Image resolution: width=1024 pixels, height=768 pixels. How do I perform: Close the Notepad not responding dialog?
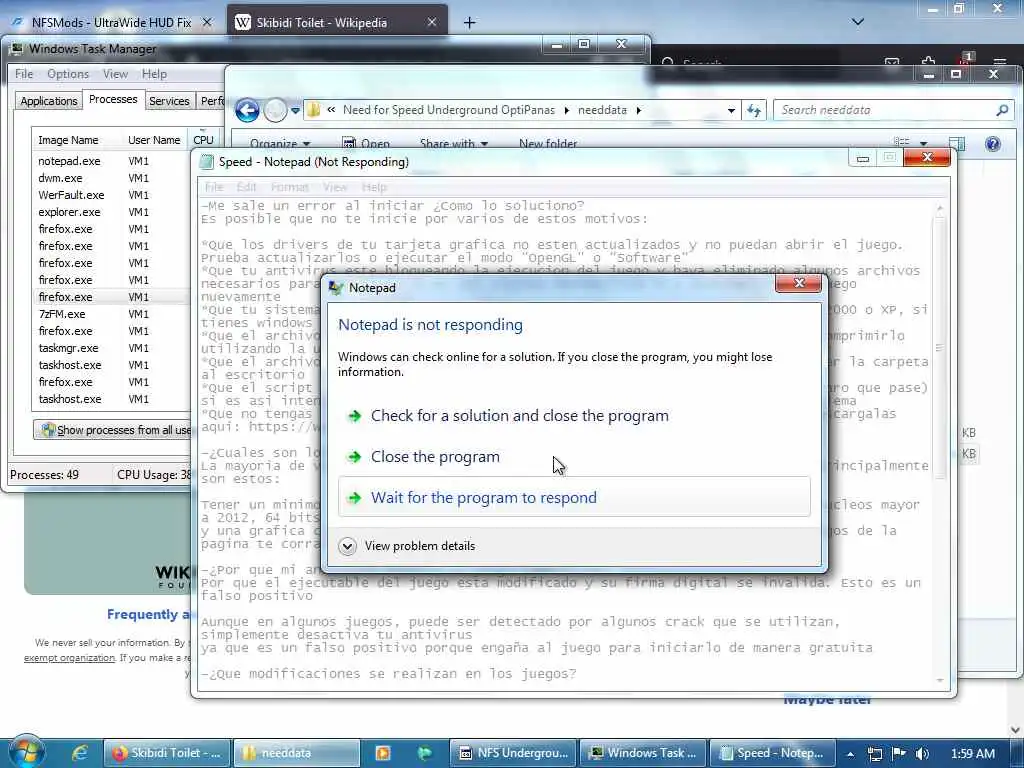tap(798, 283)
